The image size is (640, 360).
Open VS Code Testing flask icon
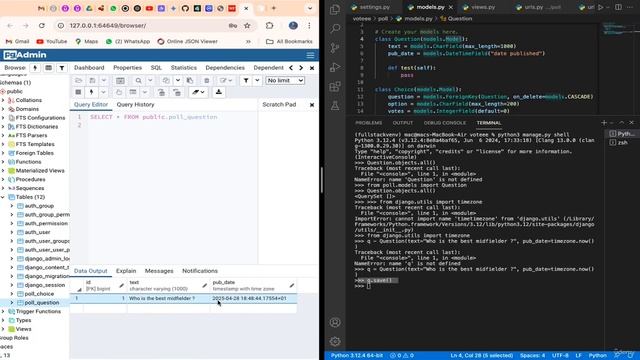click(x=335, y=106)
